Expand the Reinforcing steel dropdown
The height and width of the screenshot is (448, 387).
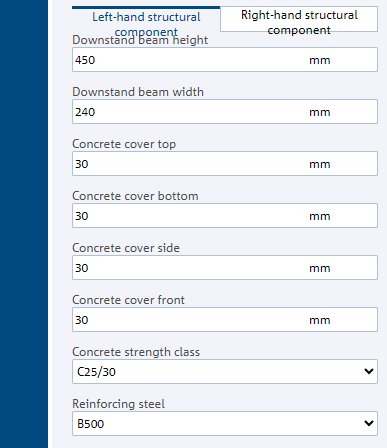coord(225,423)
